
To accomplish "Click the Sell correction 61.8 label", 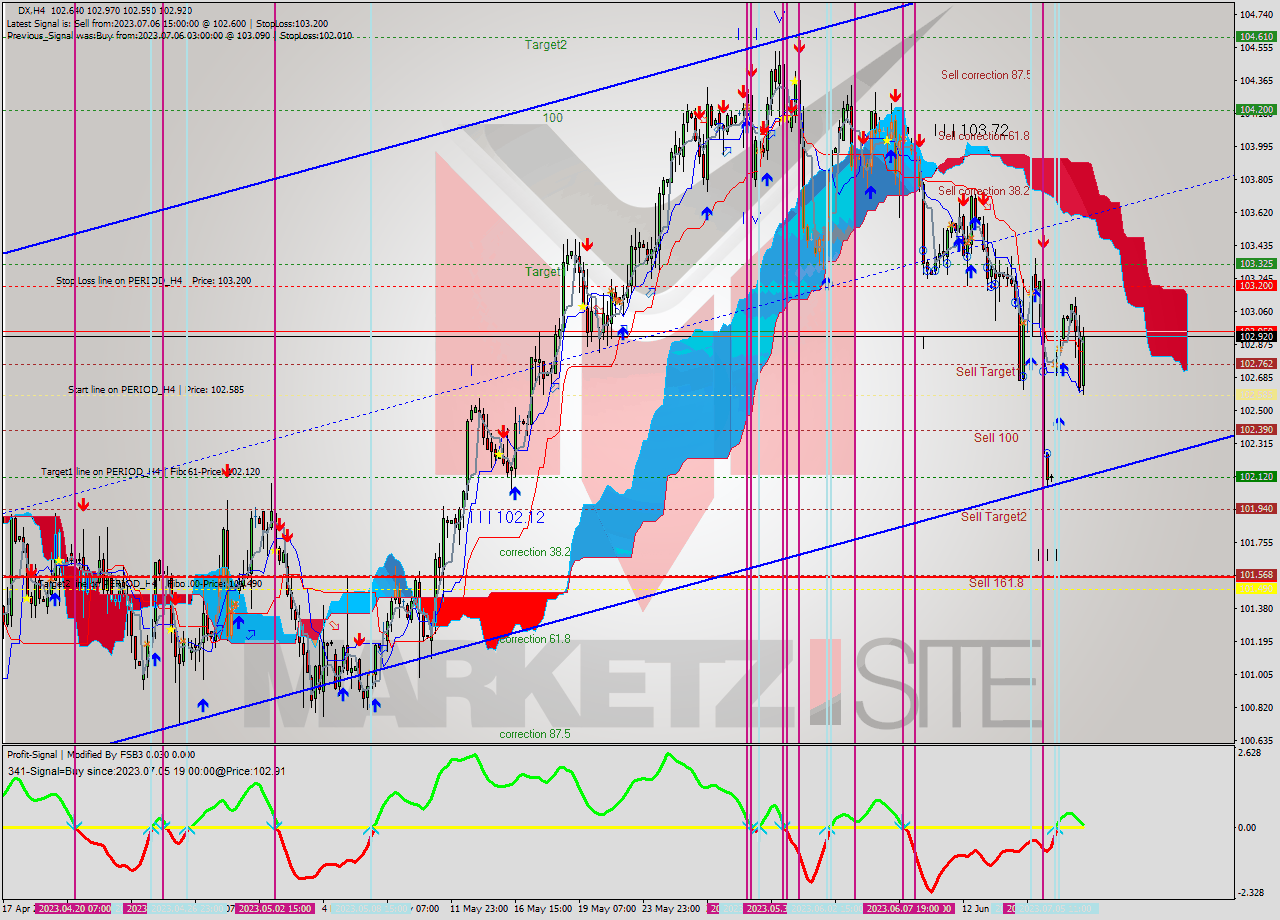I will [x=983, y=136].
